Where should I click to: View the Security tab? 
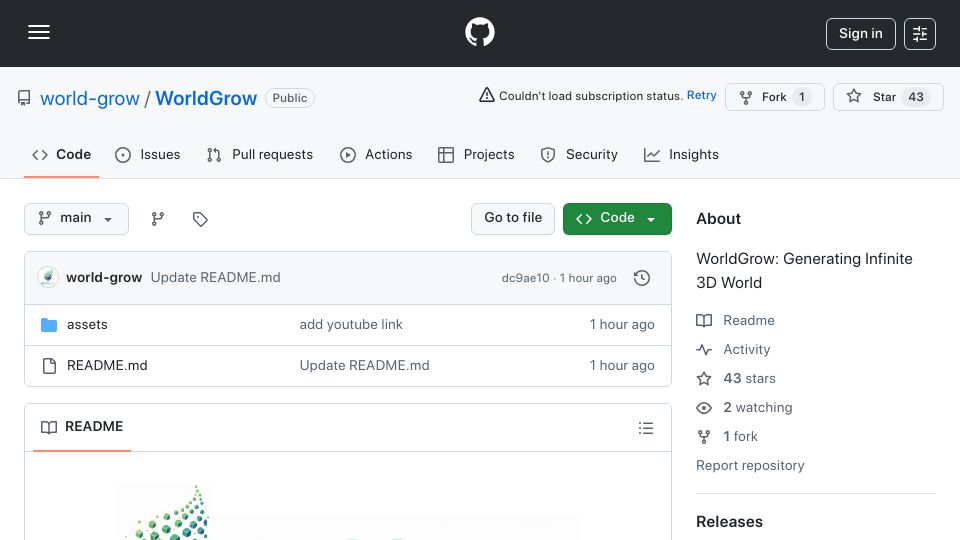(x=579, y=155)
